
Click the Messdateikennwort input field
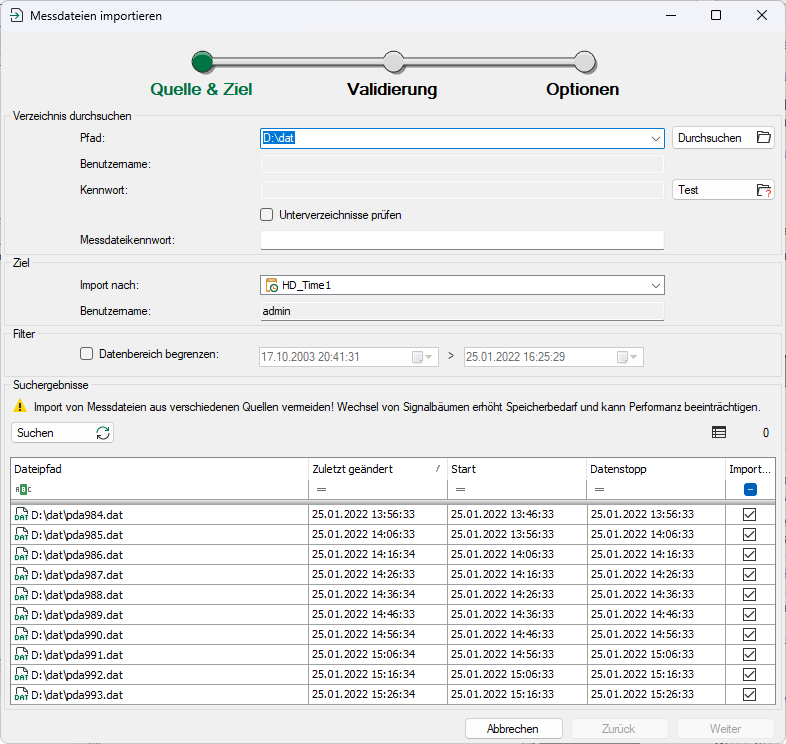[461, 240]
